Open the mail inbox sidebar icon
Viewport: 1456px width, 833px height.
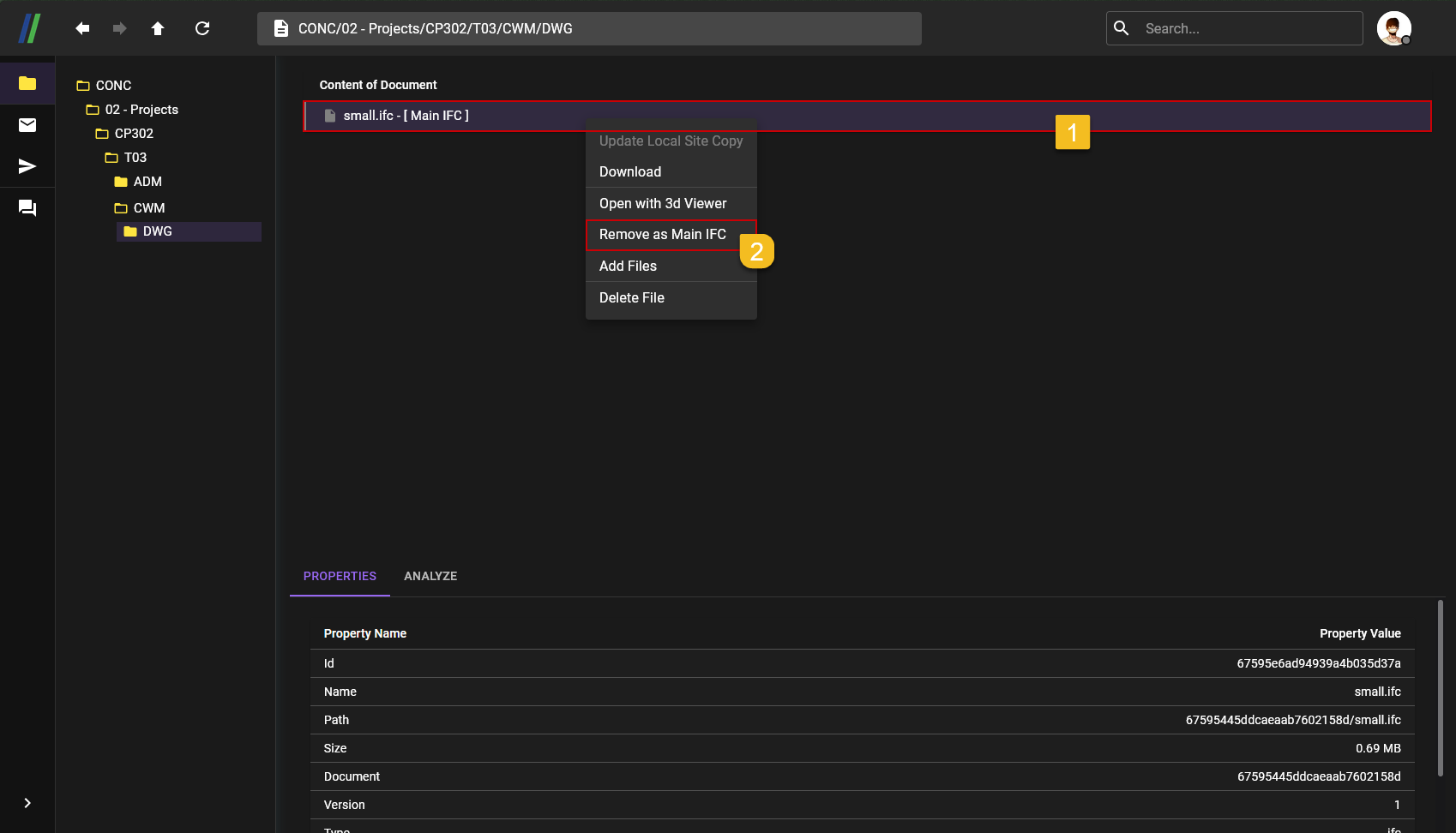(27, 125)
